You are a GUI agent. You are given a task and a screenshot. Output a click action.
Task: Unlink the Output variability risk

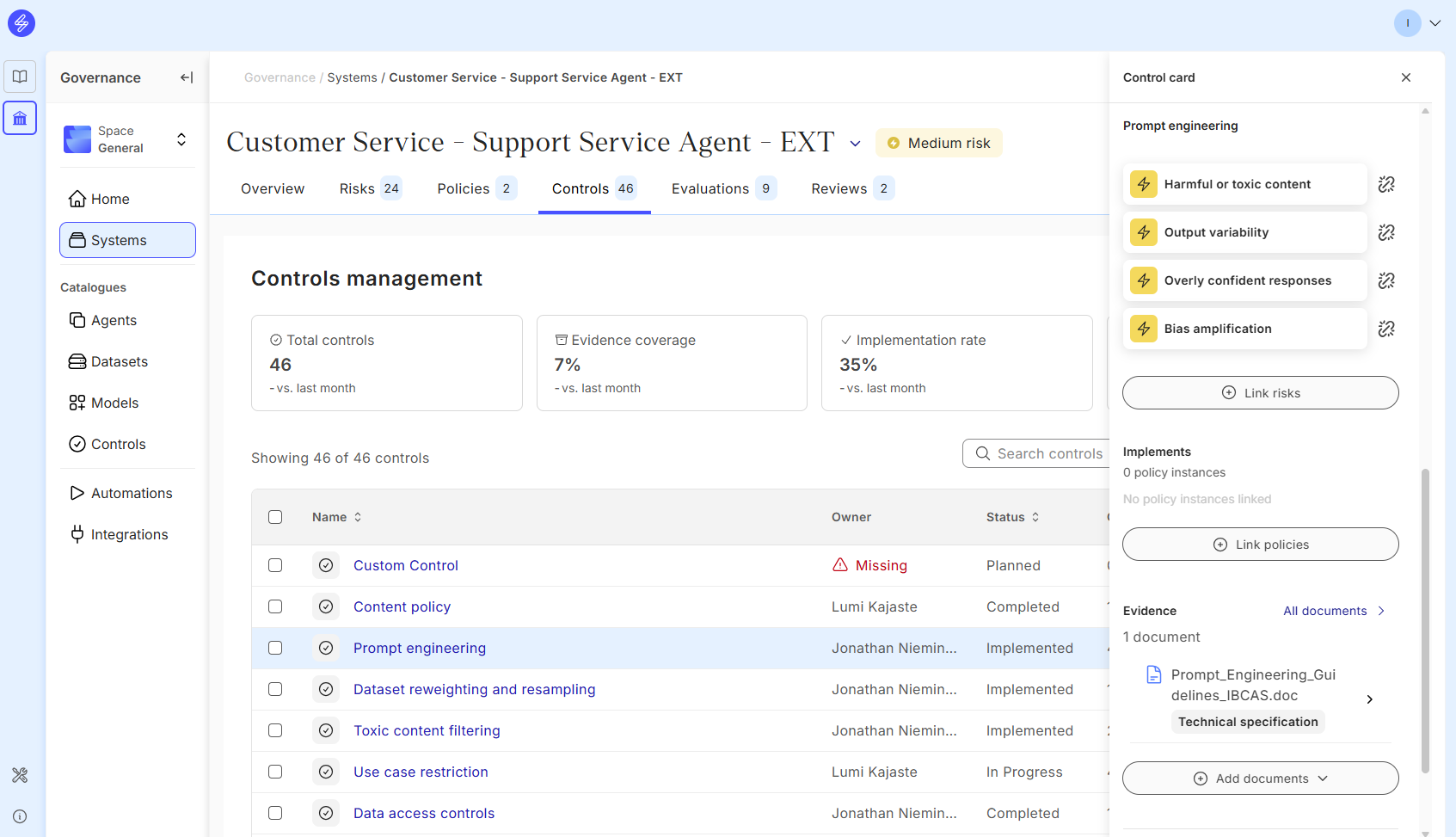click(x=1386, y=232)
